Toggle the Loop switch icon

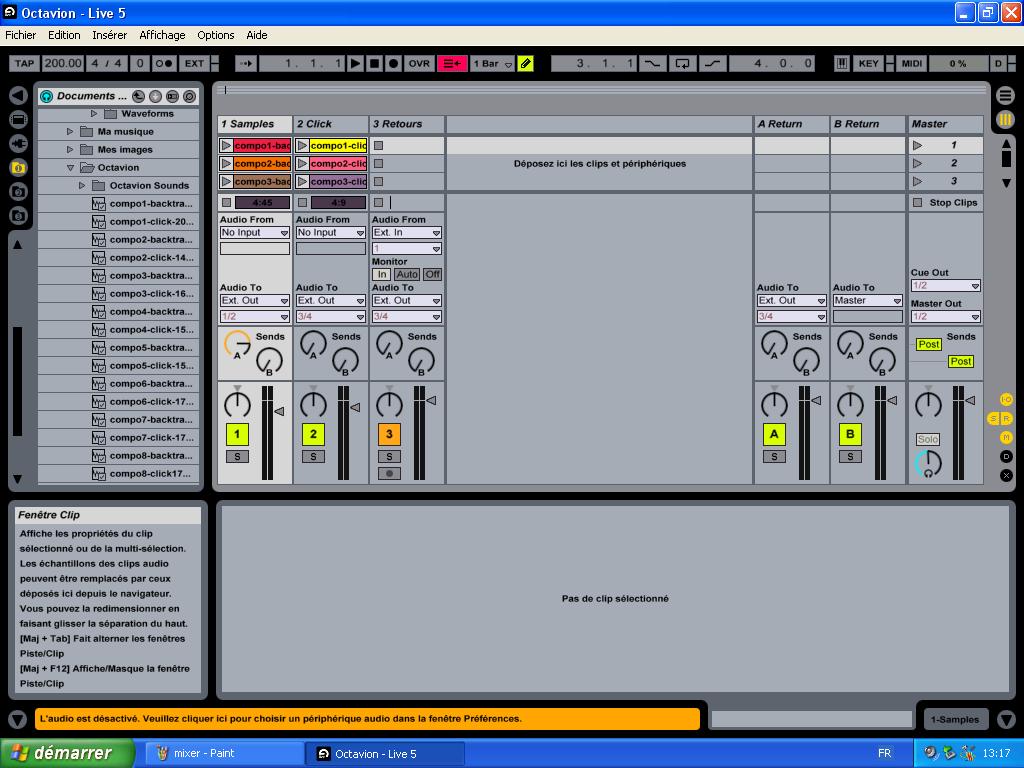click(x=682, y=63)
